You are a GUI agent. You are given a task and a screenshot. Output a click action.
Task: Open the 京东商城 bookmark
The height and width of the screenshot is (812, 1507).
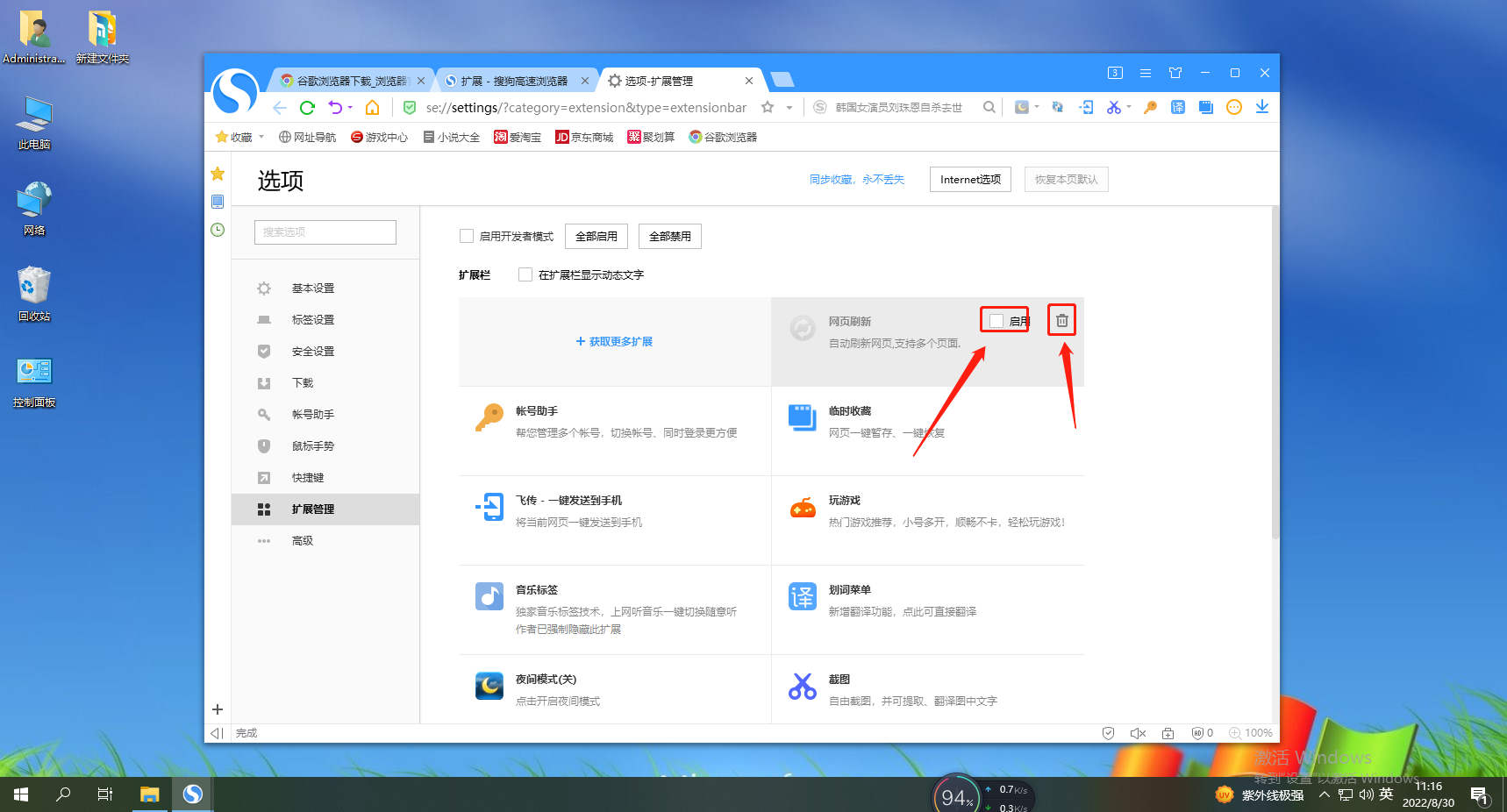[x=584, y=137]
